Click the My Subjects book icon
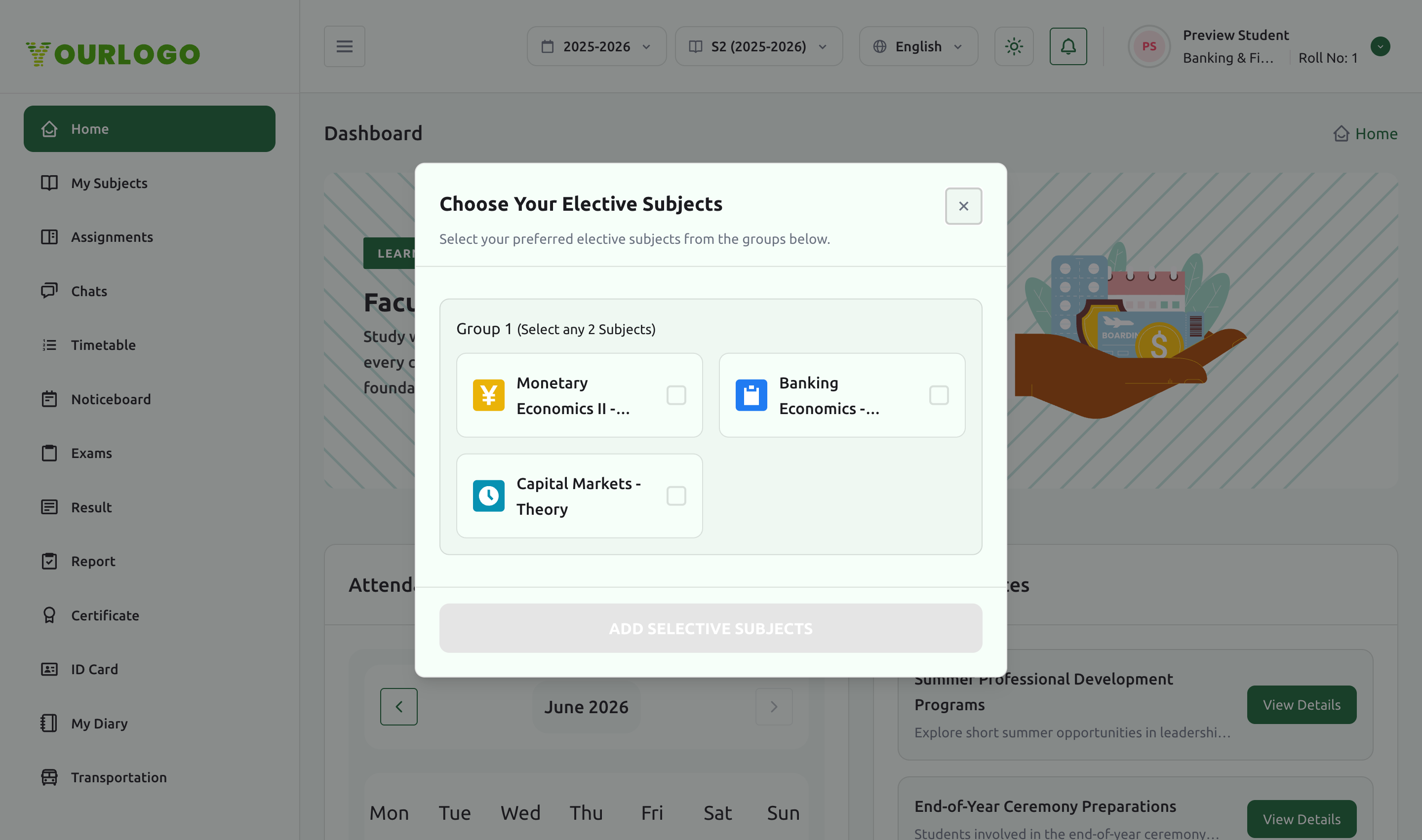1422x840 pixels. click(x=49, y=183)
